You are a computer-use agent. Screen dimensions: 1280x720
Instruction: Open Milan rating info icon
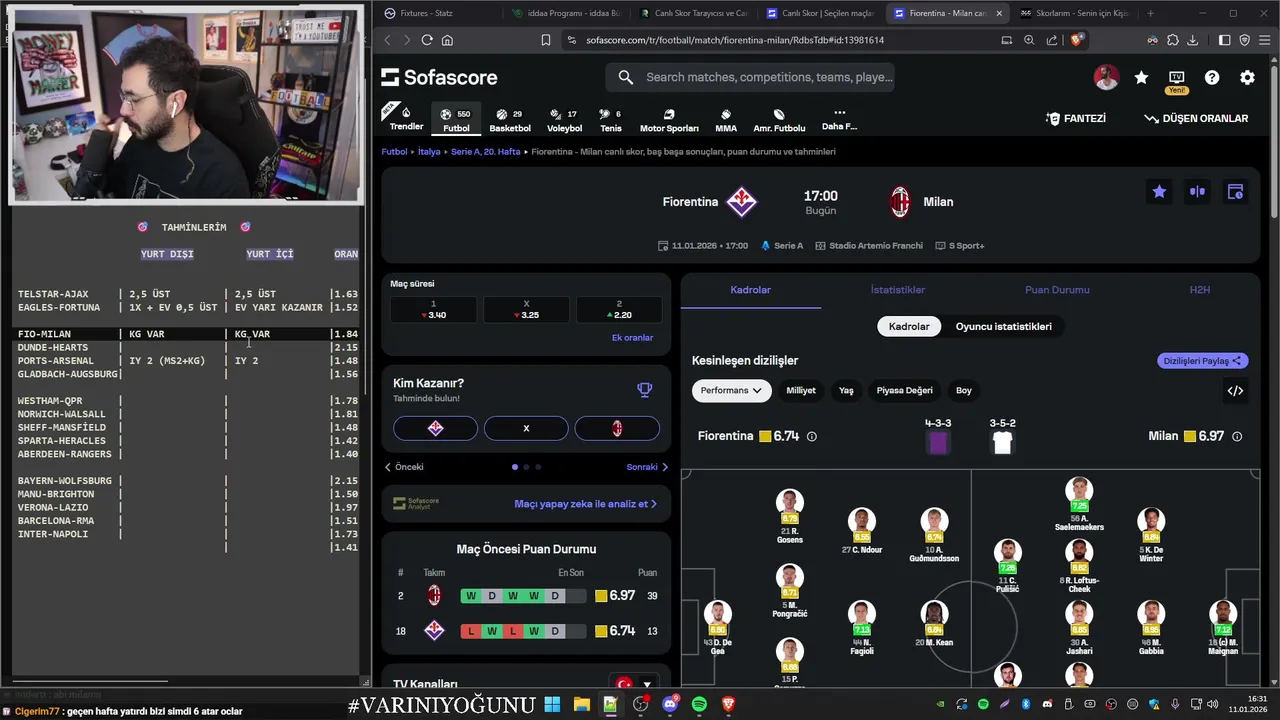coord(1237,436)
